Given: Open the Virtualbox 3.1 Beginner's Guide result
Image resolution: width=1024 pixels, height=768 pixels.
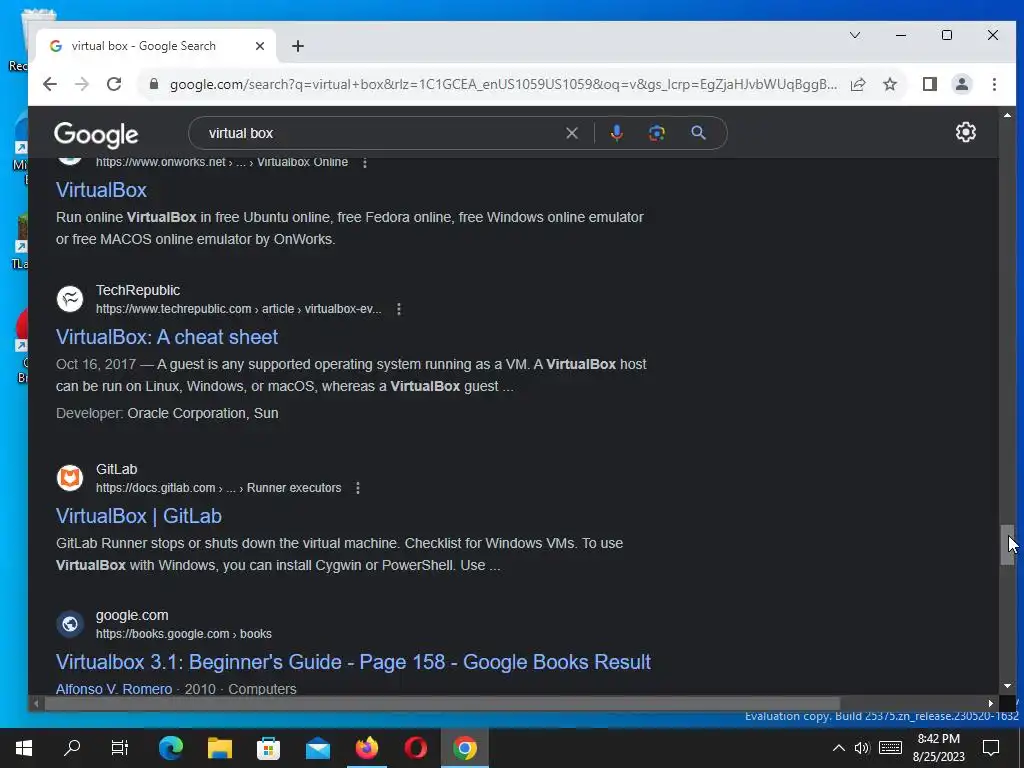Looking at the screenshot, I should pos(353,662).
